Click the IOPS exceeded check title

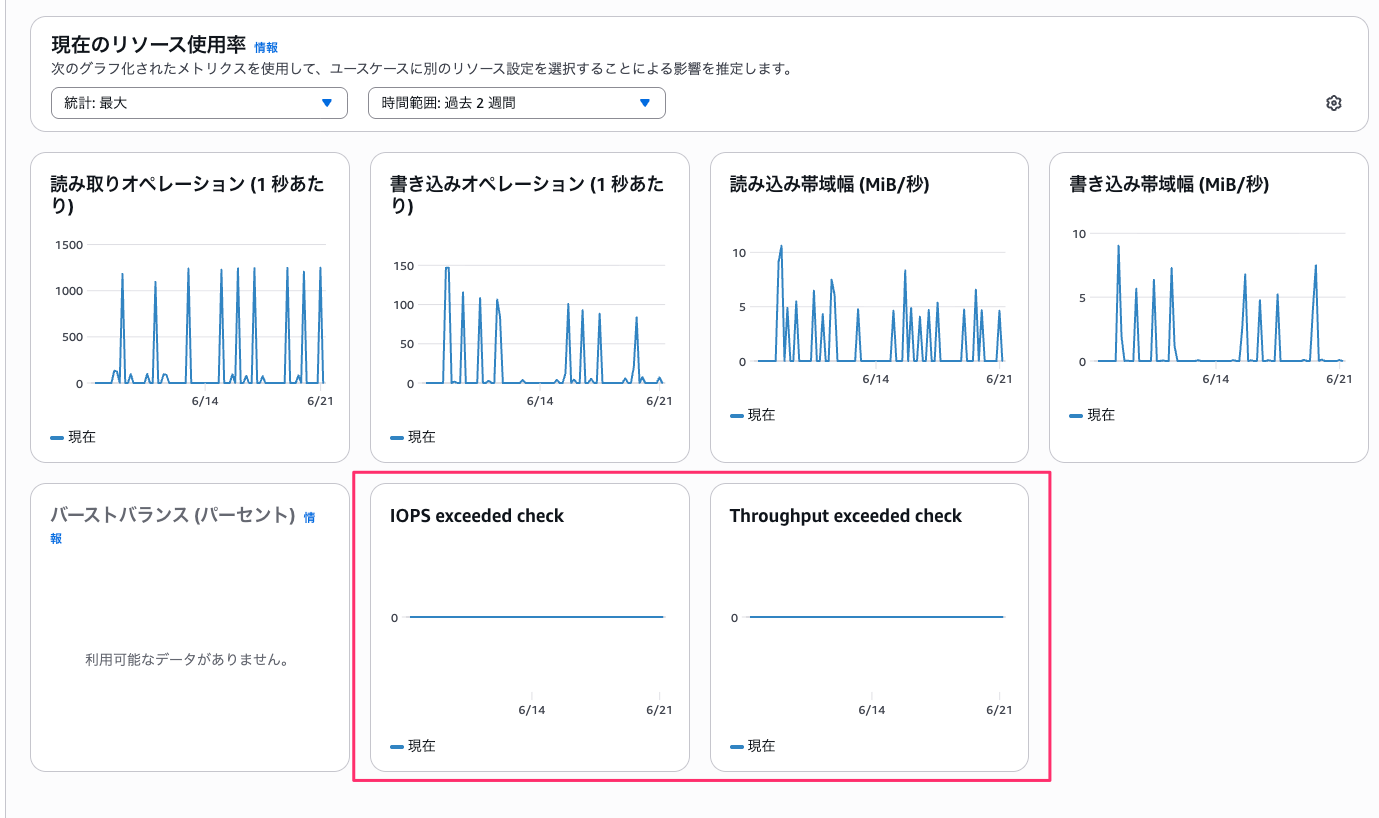(x=477, y=516)
